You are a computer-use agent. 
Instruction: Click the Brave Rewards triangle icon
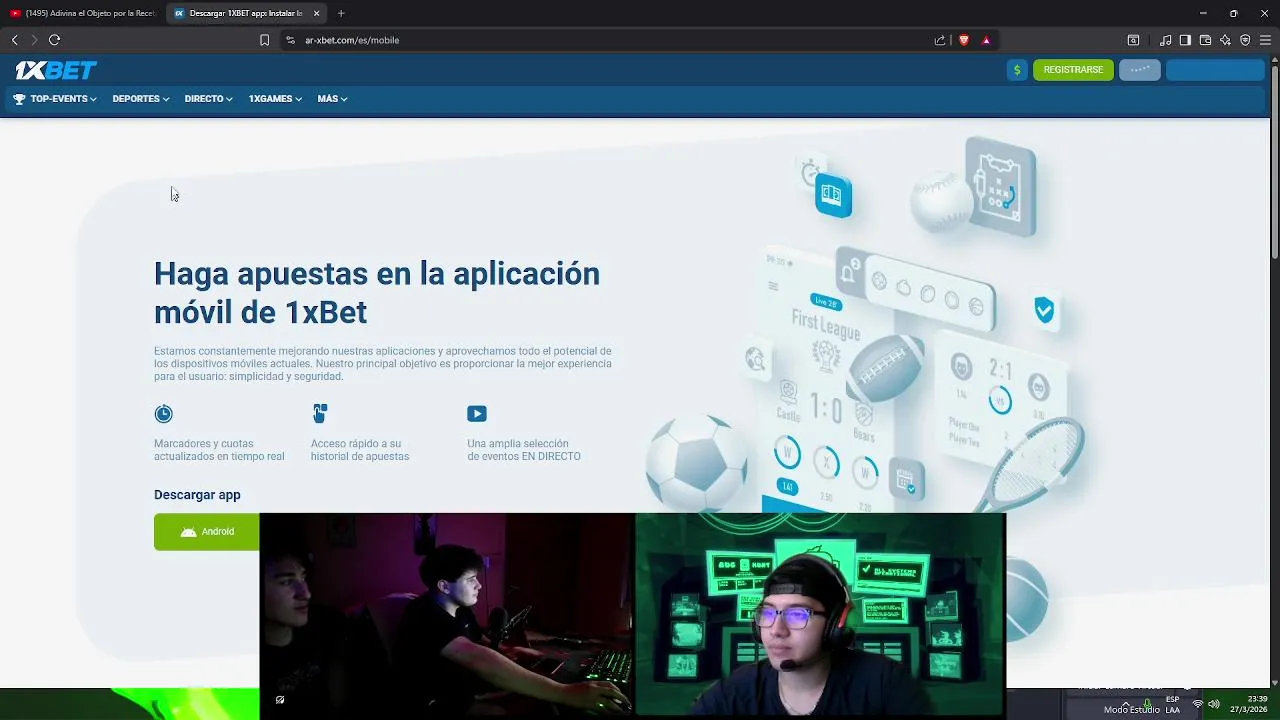[x=986, y=40]
